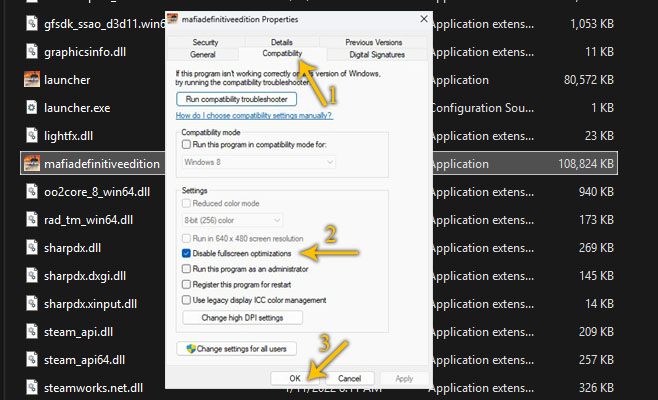Click the sharpdx.dxgi.dll file icon
Screen dimensions: 658x400
pyautogui.click(x=32, y=275)
